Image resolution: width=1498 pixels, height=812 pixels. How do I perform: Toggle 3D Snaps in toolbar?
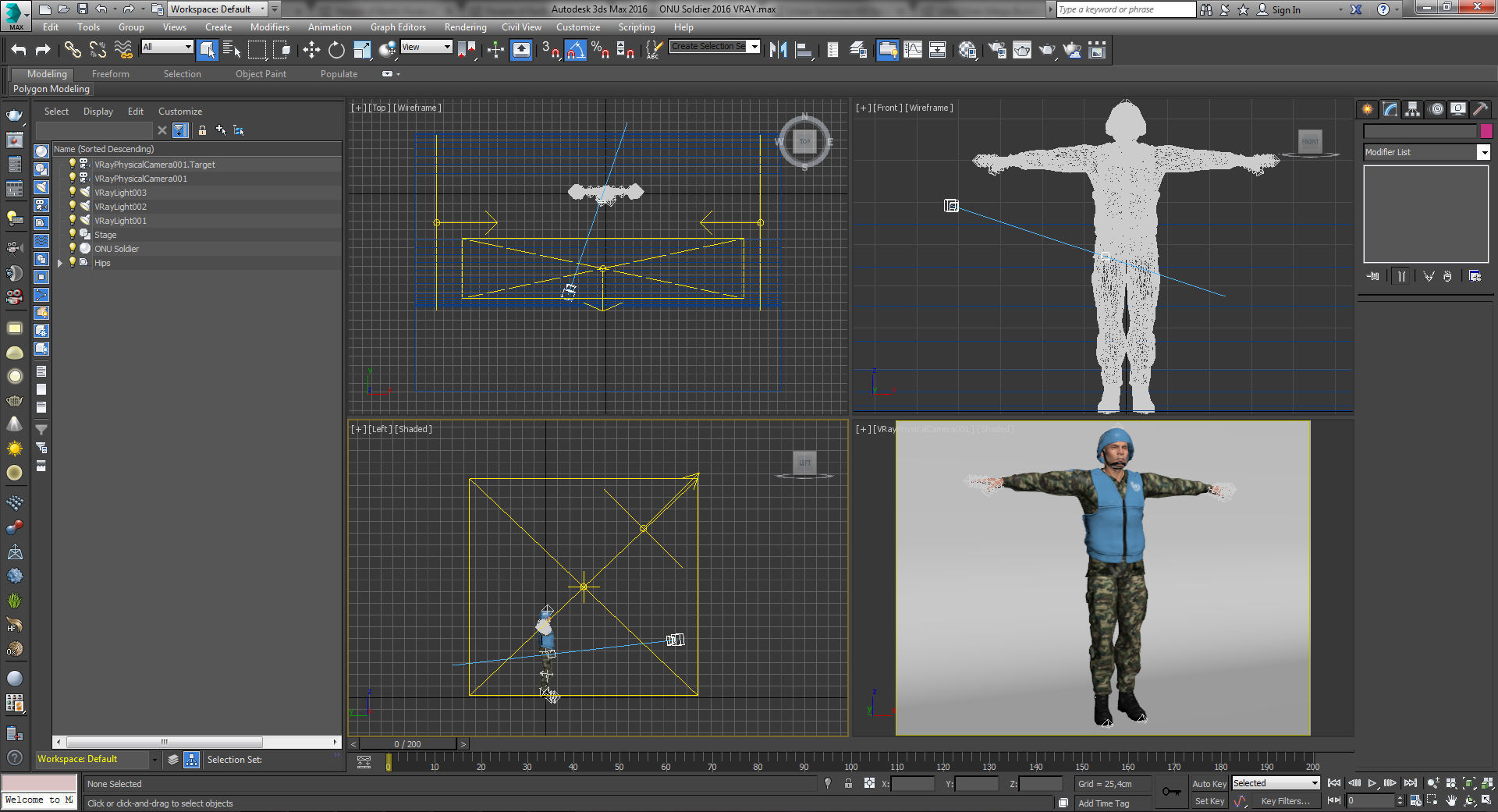[x=551, y=50]
